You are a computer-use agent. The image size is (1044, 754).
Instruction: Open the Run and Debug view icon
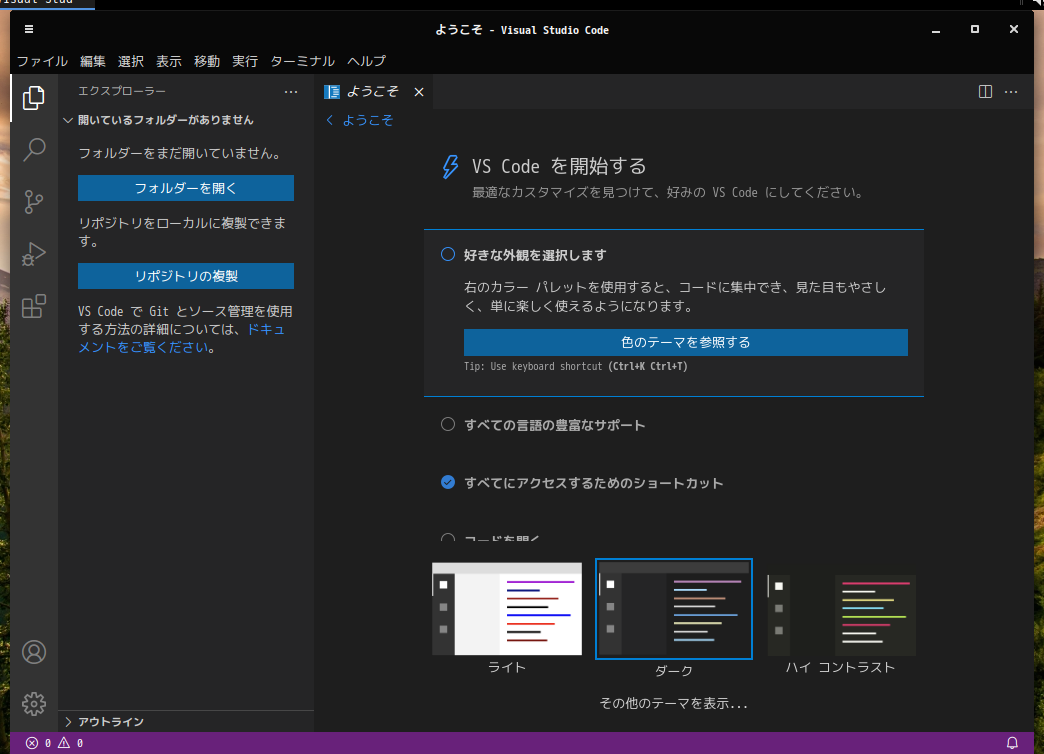(x=33, y=254)
